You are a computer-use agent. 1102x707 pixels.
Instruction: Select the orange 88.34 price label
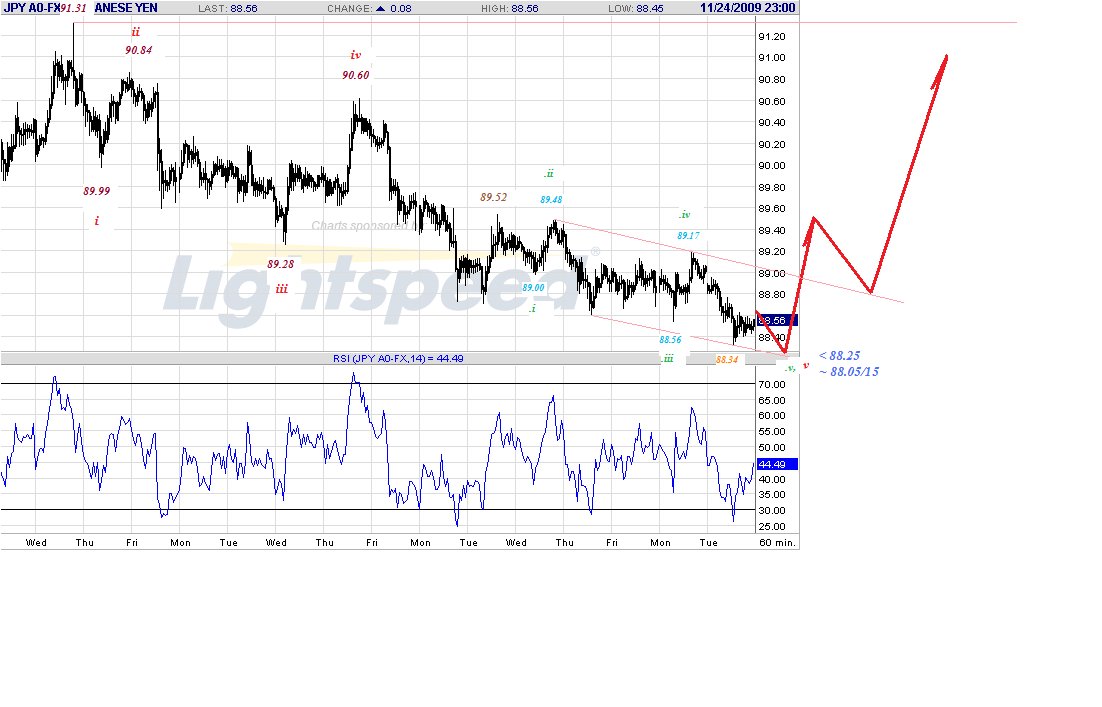click(x=727, y=359)
